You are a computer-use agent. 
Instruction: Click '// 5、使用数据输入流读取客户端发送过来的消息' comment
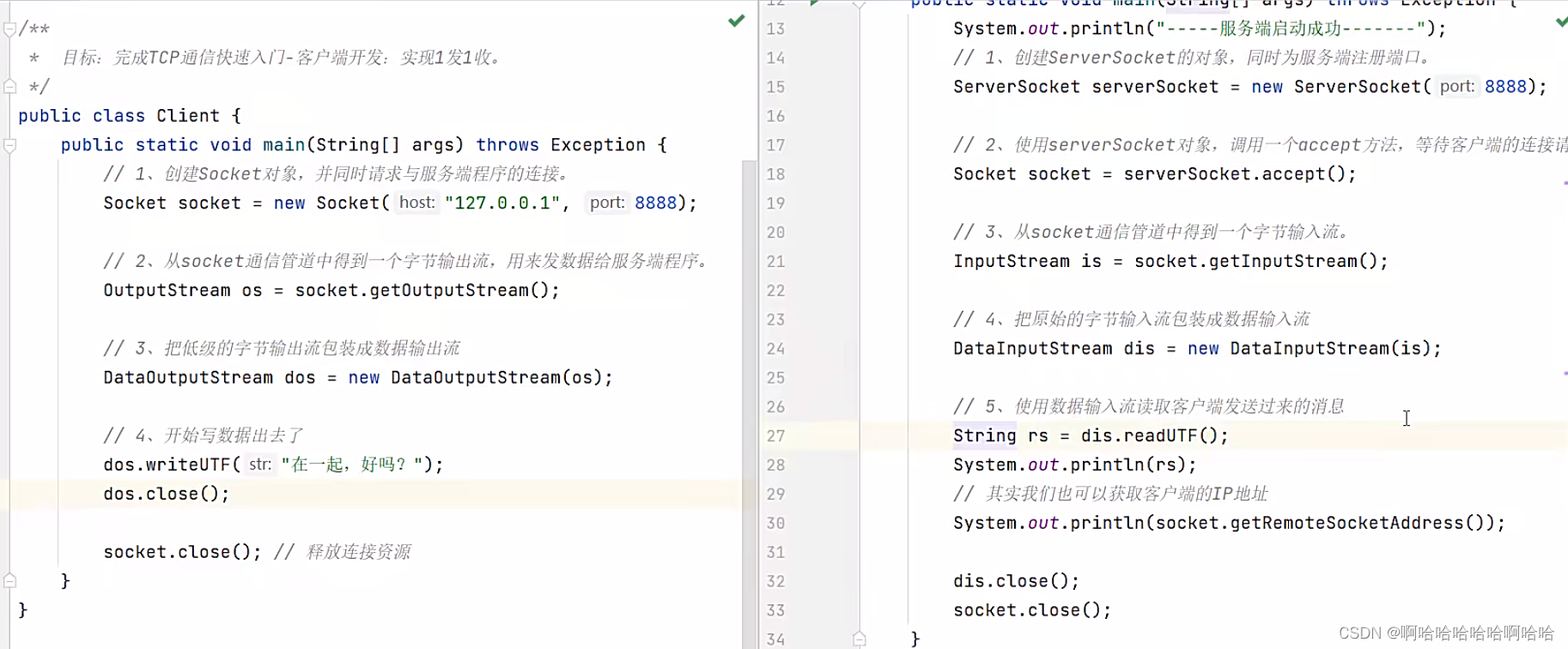point(1149,406)
